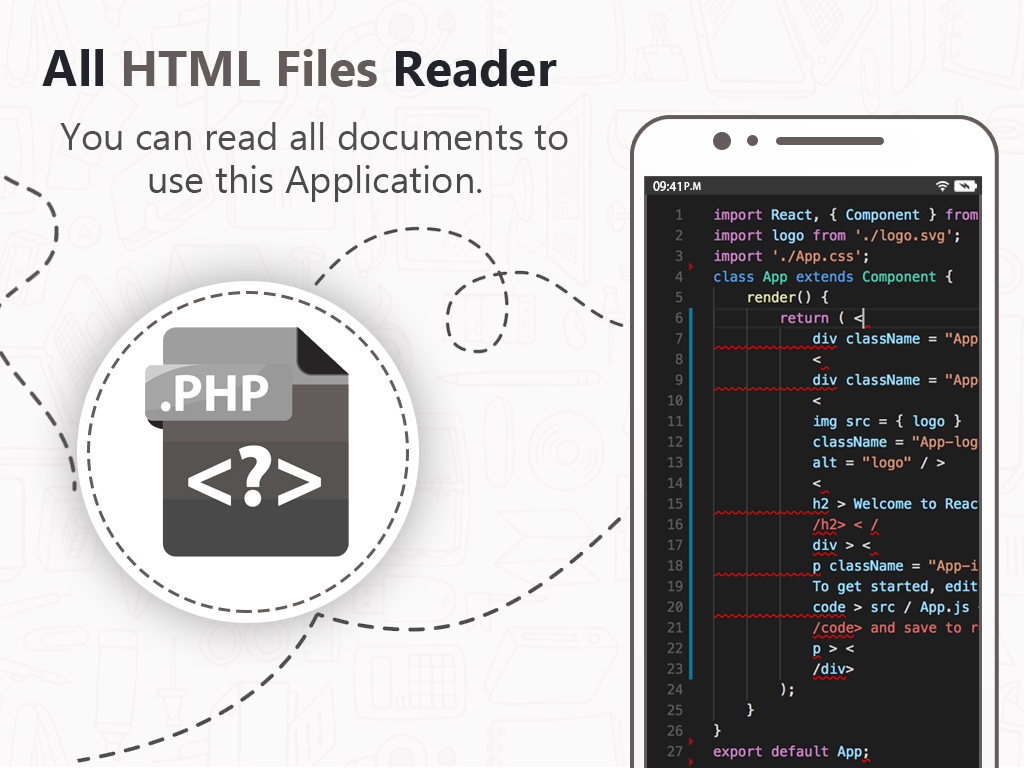Click the "export default App;" line

coord(790,752)
